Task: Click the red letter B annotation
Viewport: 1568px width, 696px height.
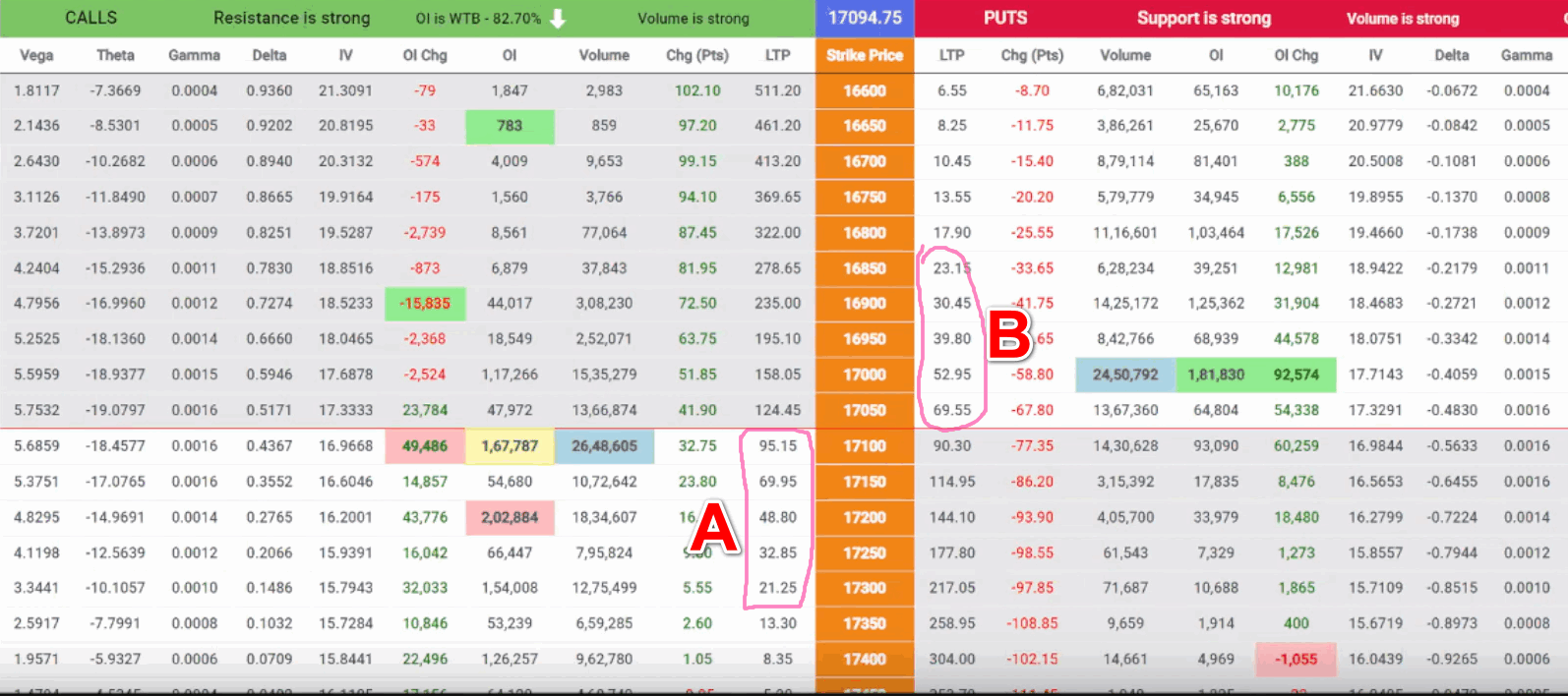Action: coord(1009,335)
